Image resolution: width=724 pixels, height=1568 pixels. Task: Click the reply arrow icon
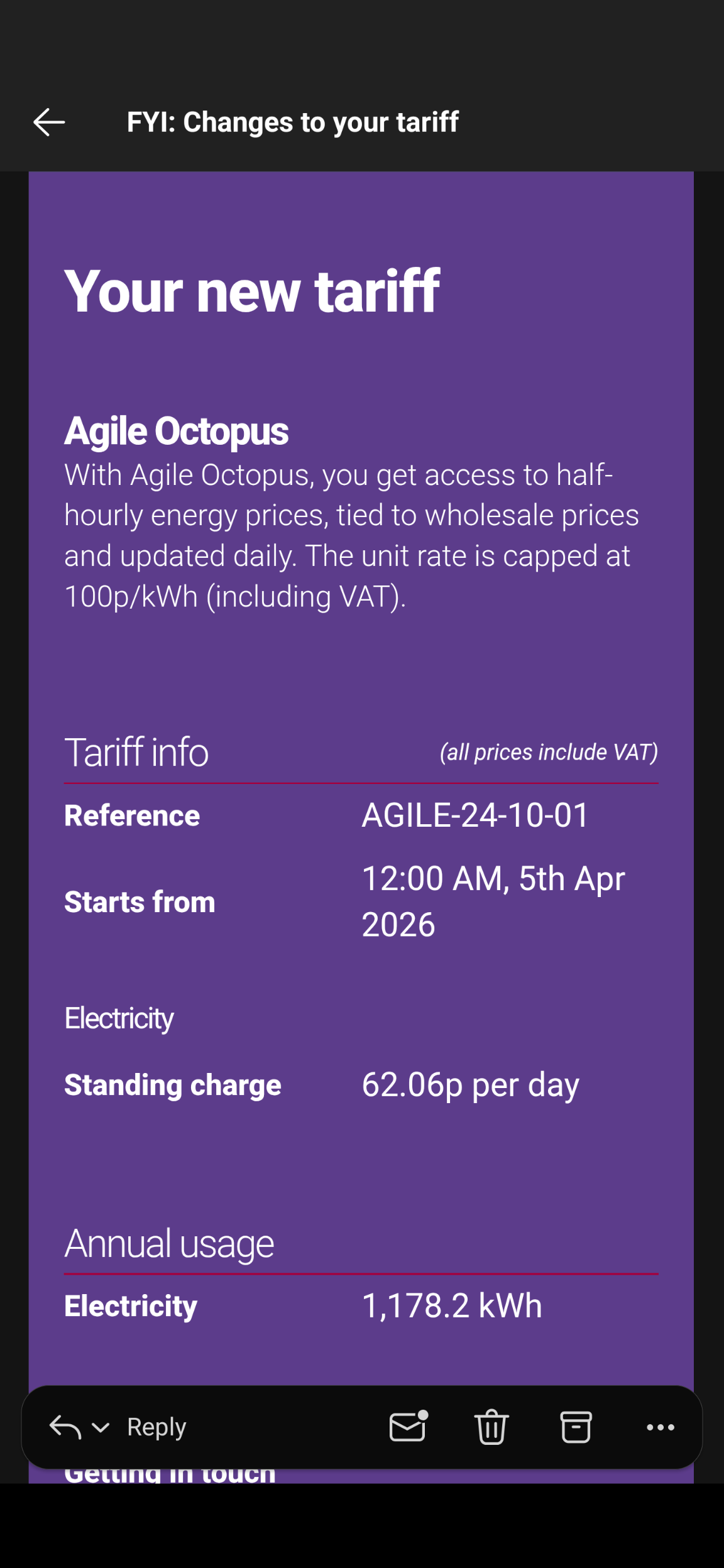pyautogui.click(x=65, y=1427)
